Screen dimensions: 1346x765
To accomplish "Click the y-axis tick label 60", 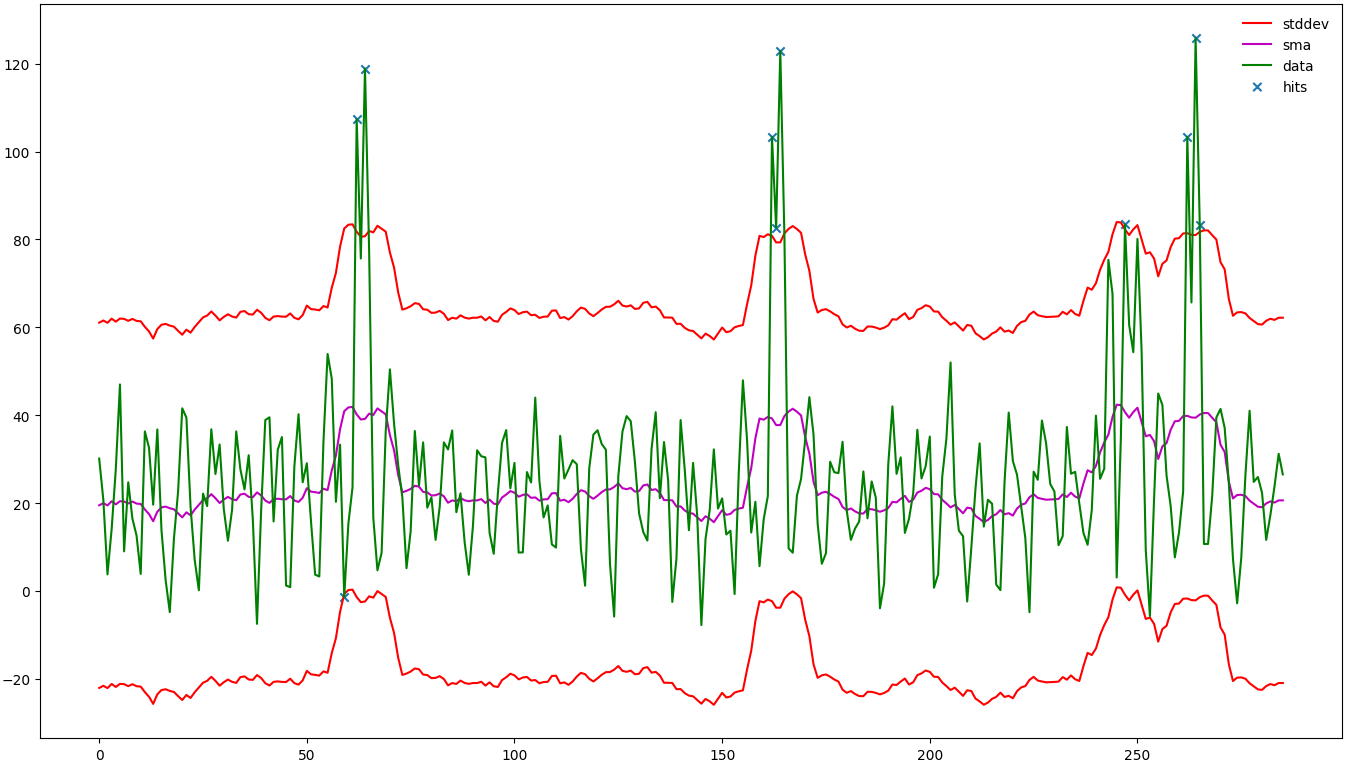I will (24, 328).
